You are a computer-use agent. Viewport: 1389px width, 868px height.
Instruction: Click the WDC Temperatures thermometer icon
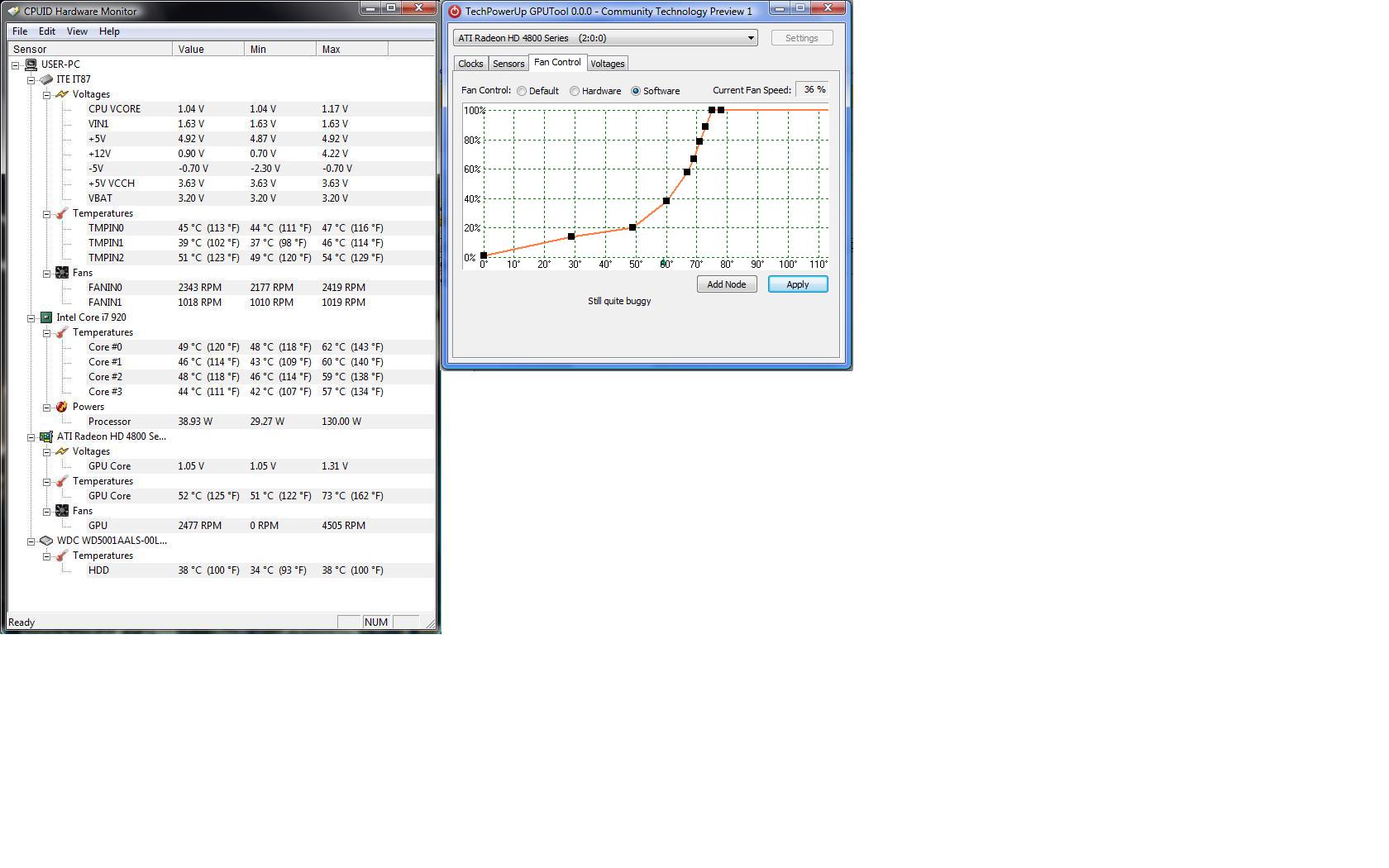click(62, 556)
